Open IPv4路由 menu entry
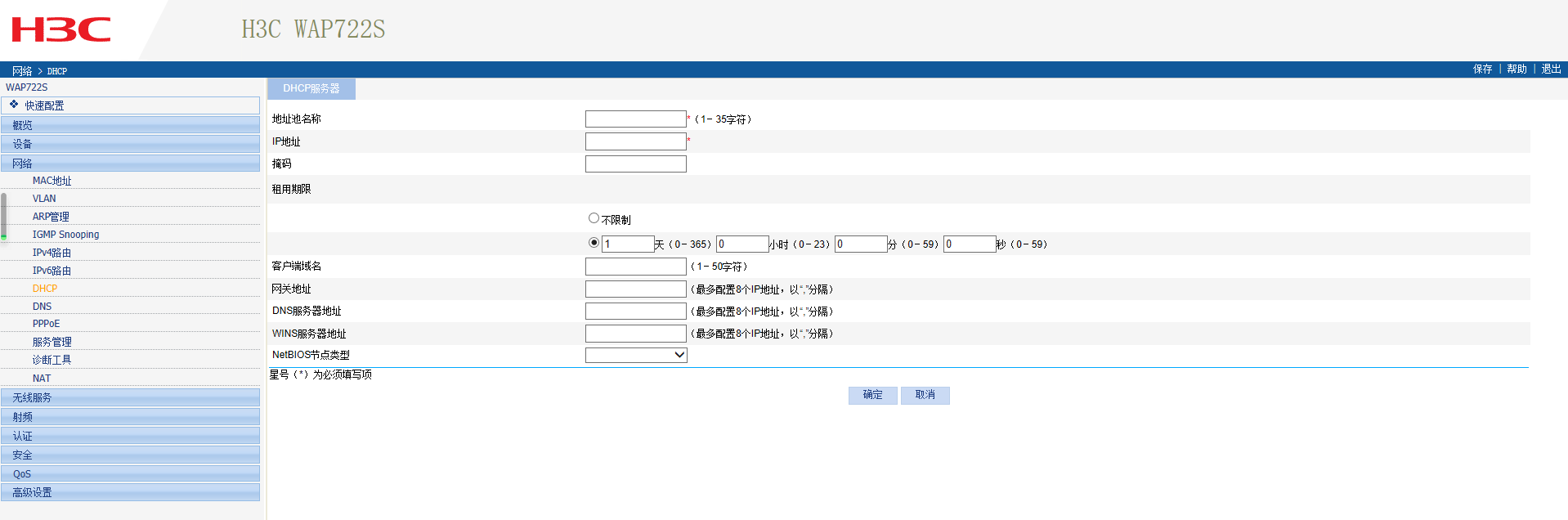The height and width of the screenshot is (520, 1568). click(52, 253)
